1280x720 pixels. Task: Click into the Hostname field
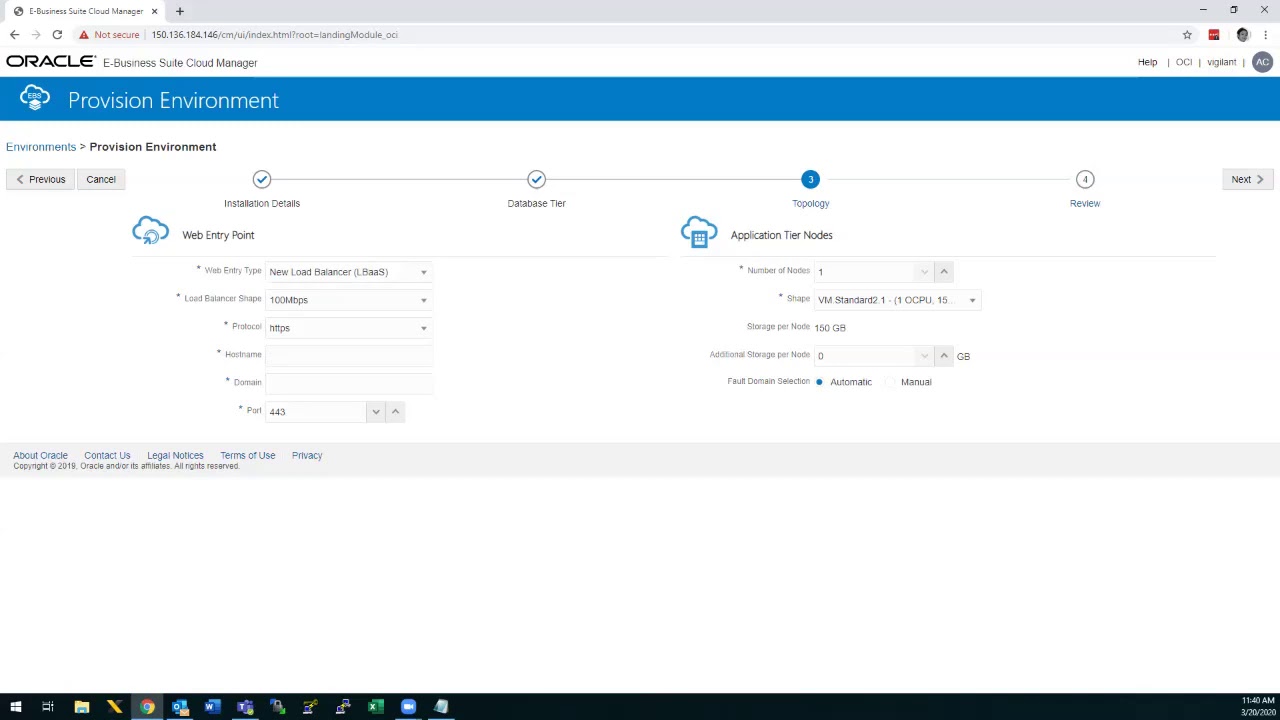point(348,355)
